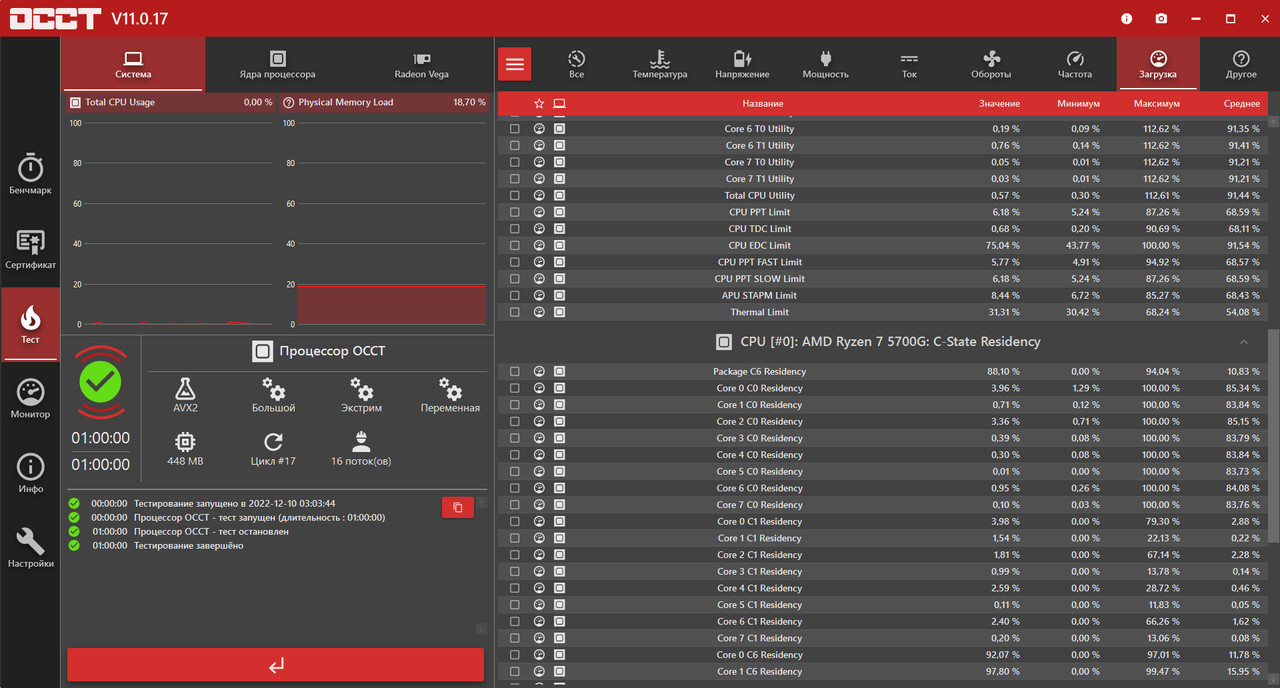The image size is (1280, 688).
Task: Click the header monitor display icon
Action: 559,103
